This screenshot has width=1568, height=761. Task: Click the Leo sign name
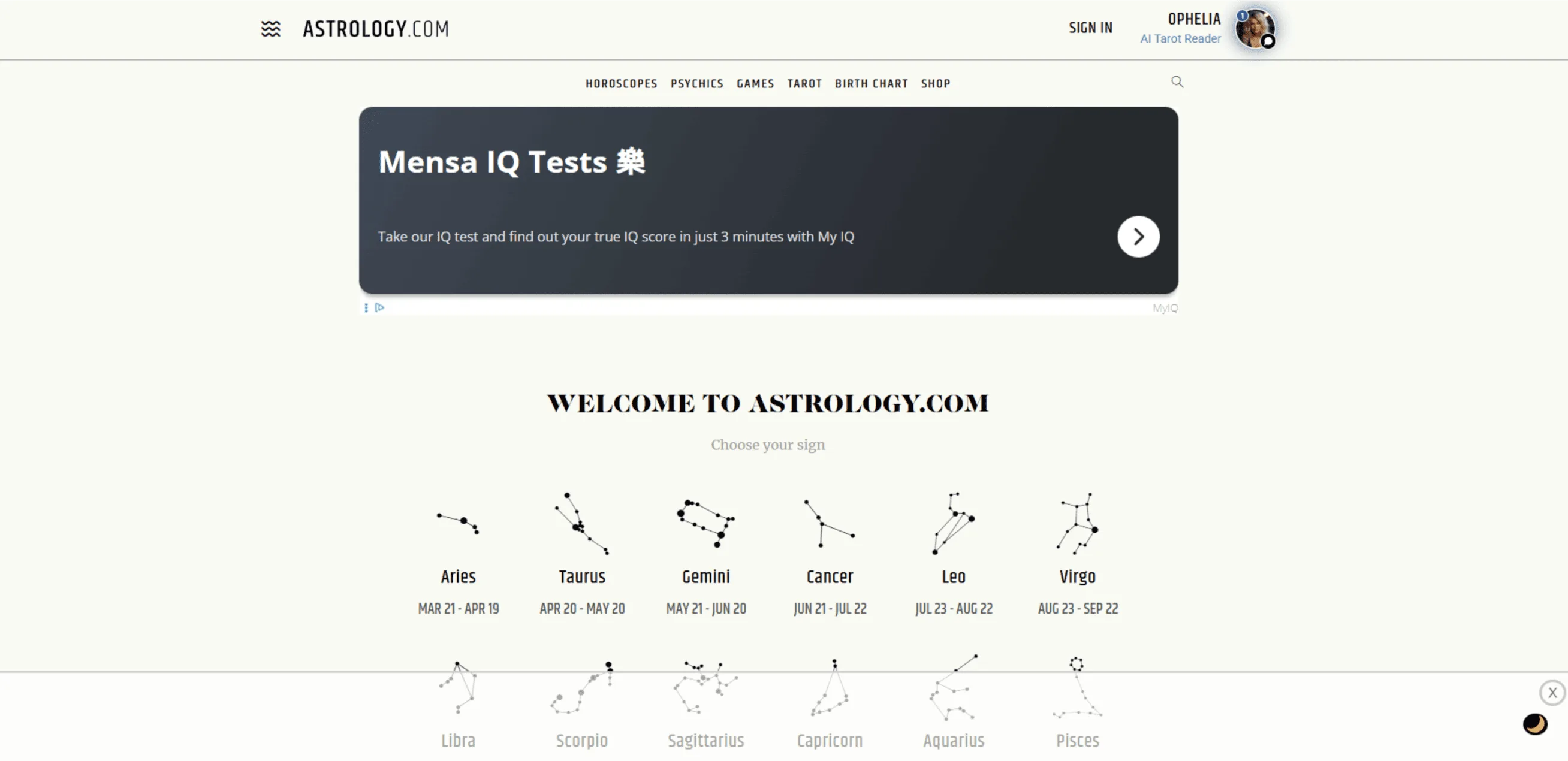click(953, 576)
